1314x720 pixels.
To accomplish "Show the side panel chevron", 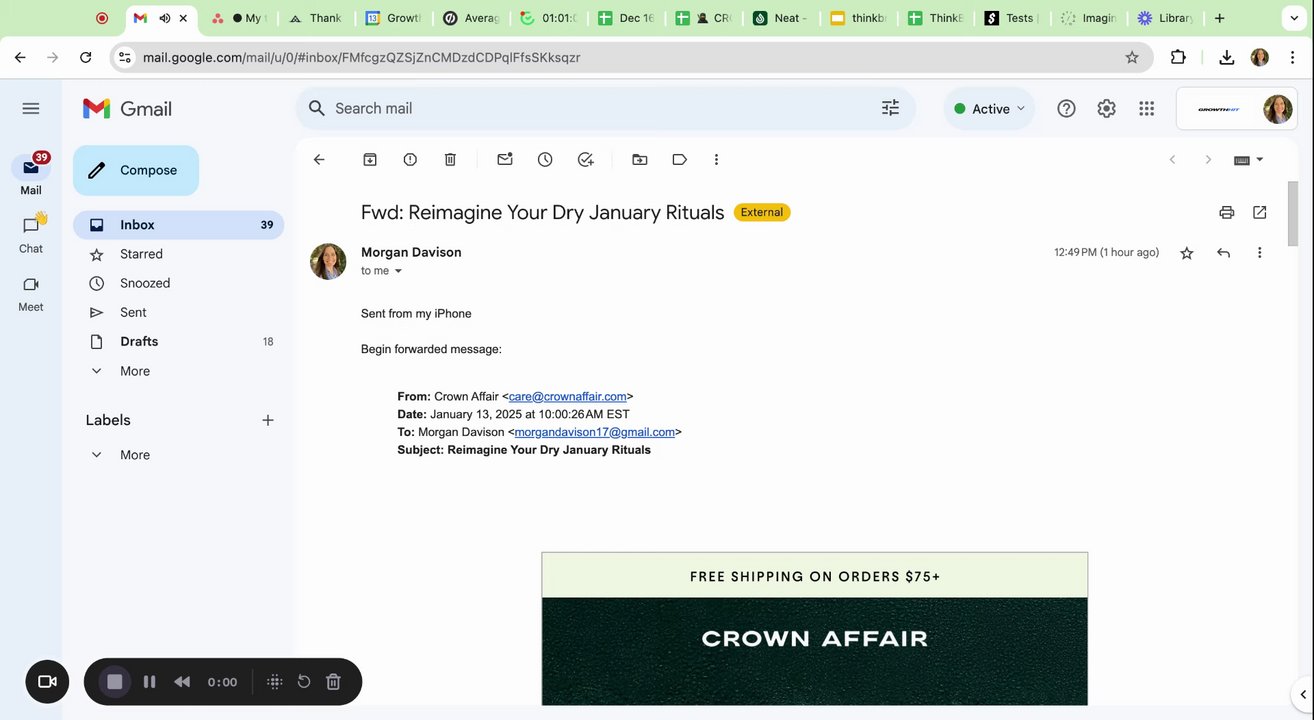I will (1302, 694).
